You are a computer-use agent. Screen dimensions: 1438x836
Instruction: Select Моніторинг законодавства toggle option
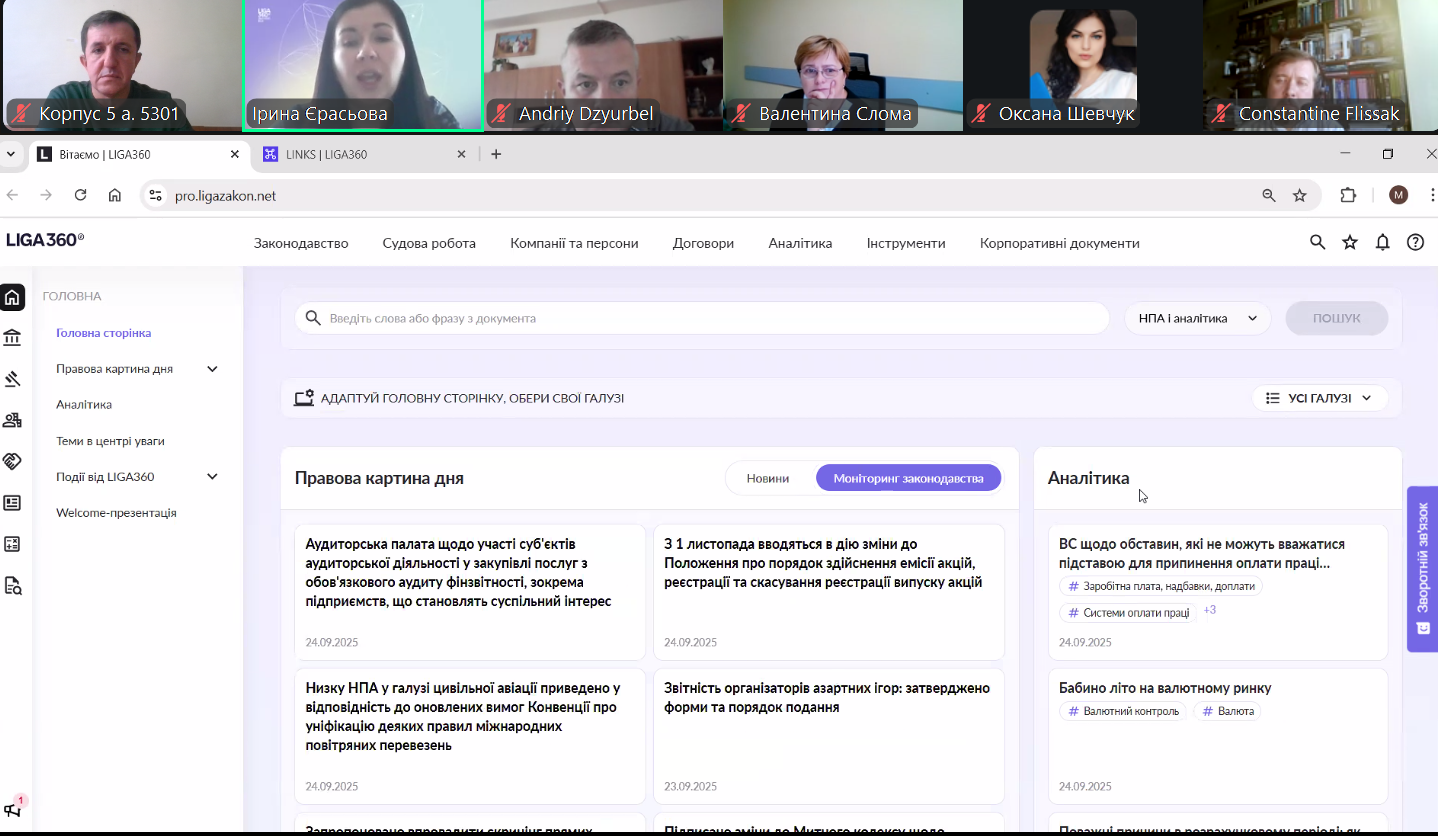908,478
